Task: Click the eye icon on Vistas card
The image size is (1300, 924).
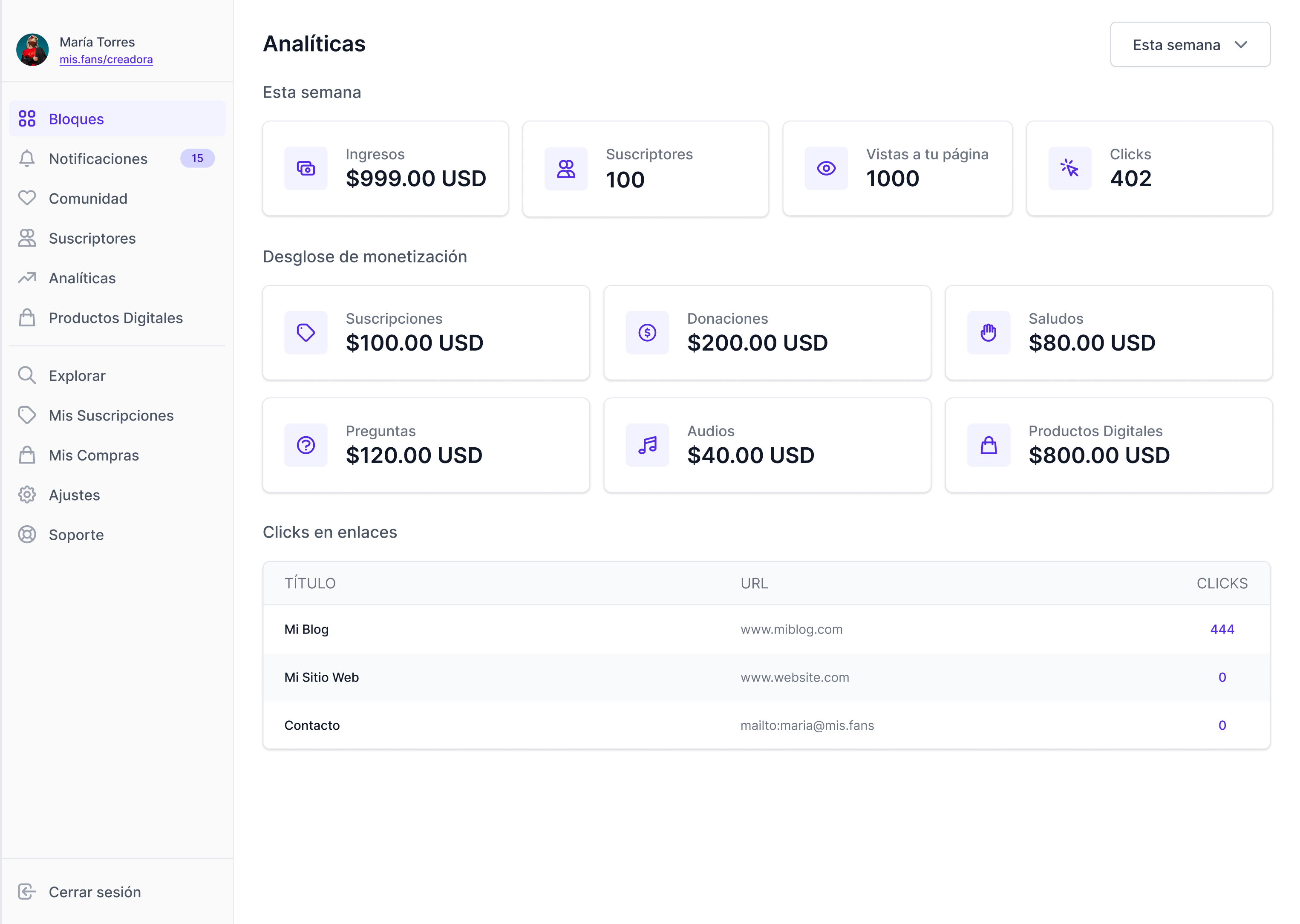Action: (x=826, y=168)
